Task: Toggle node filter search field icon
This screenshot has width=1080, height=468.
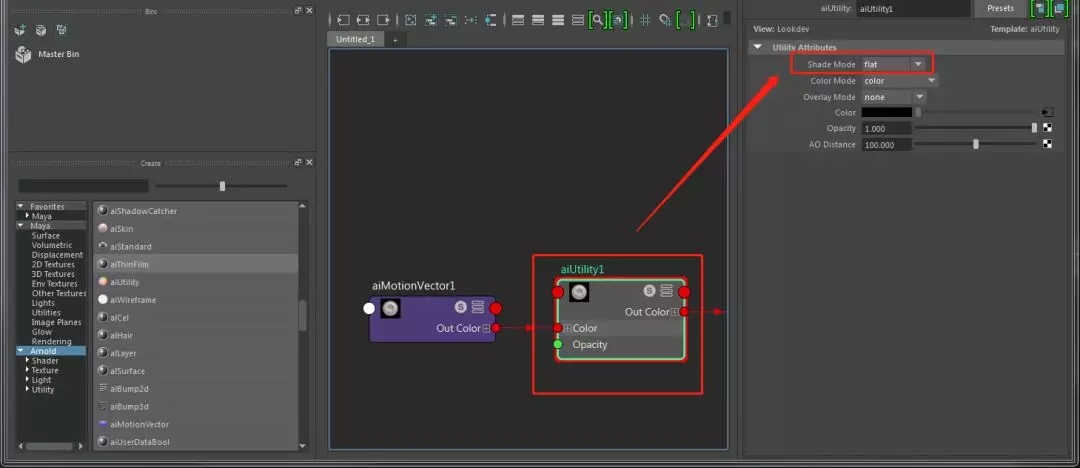Action: (598, 21)
